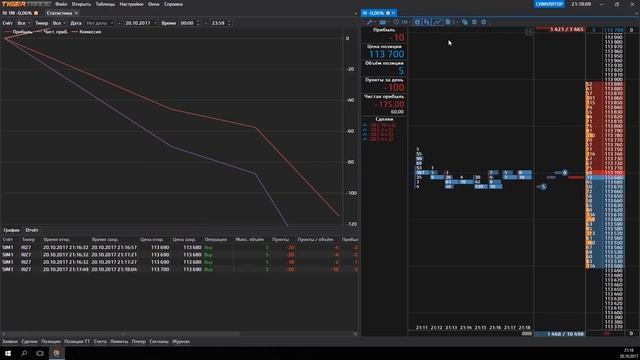The image size is (640, 360).
Task: Select trade row closed at 21:17:27
Action: pos(180,262)
